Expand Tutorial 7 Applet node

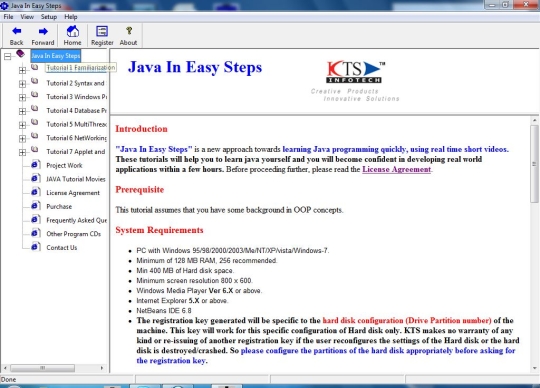(22, 152)
